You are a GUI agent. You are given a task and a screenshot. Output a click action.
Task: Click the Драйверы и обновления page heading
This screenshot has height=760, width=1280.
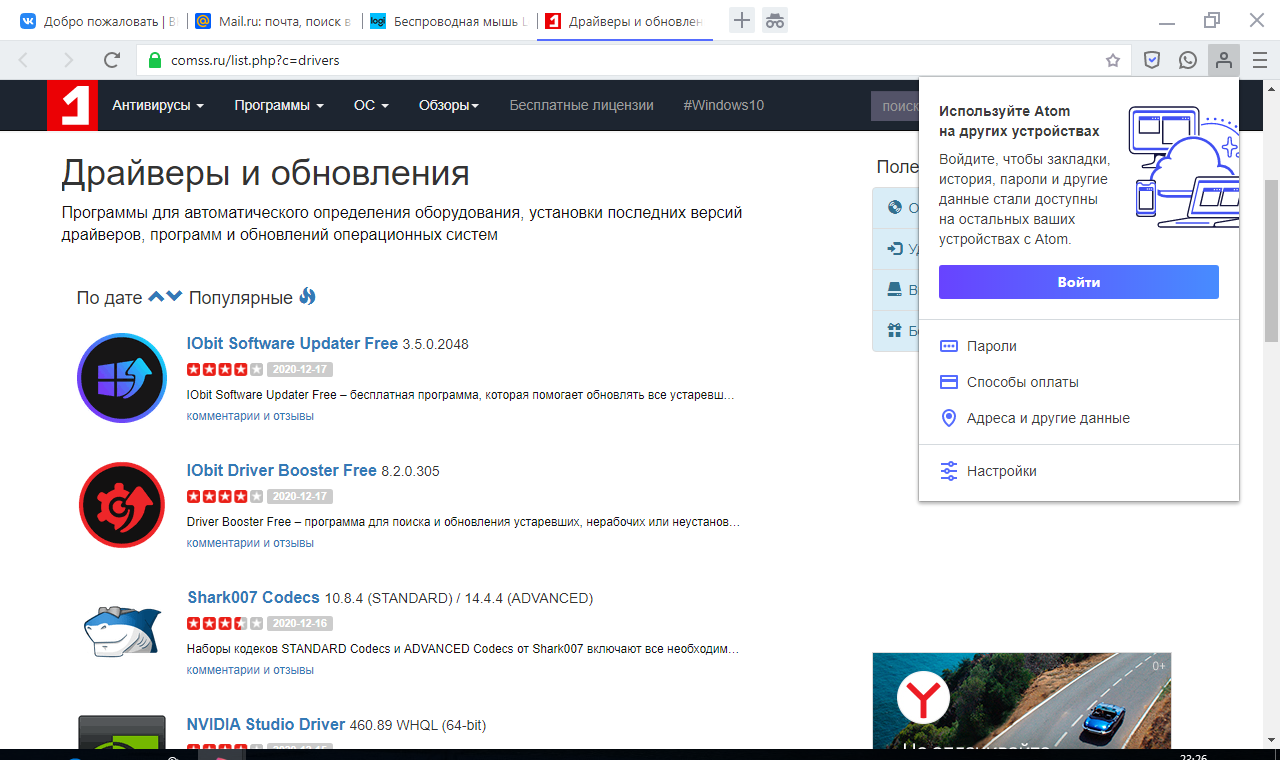(x=265, y=173)
